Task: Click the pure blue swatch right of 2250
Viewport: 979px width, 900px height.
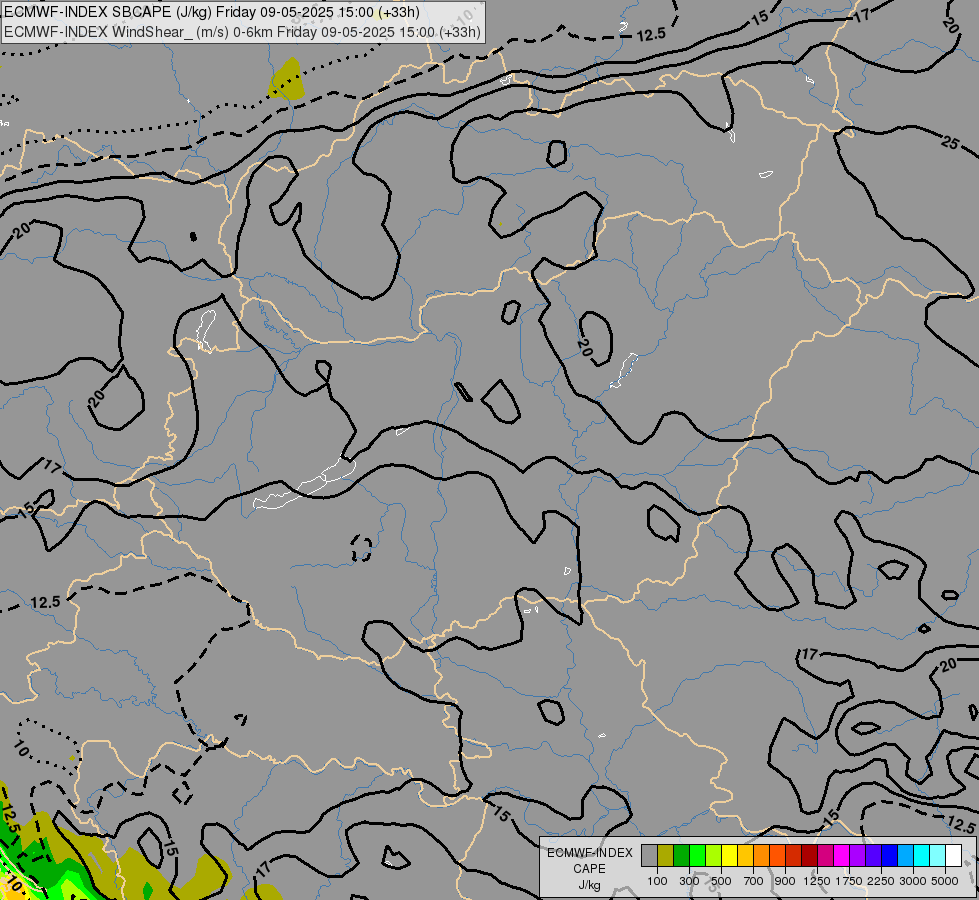Action: click(890, 855)
